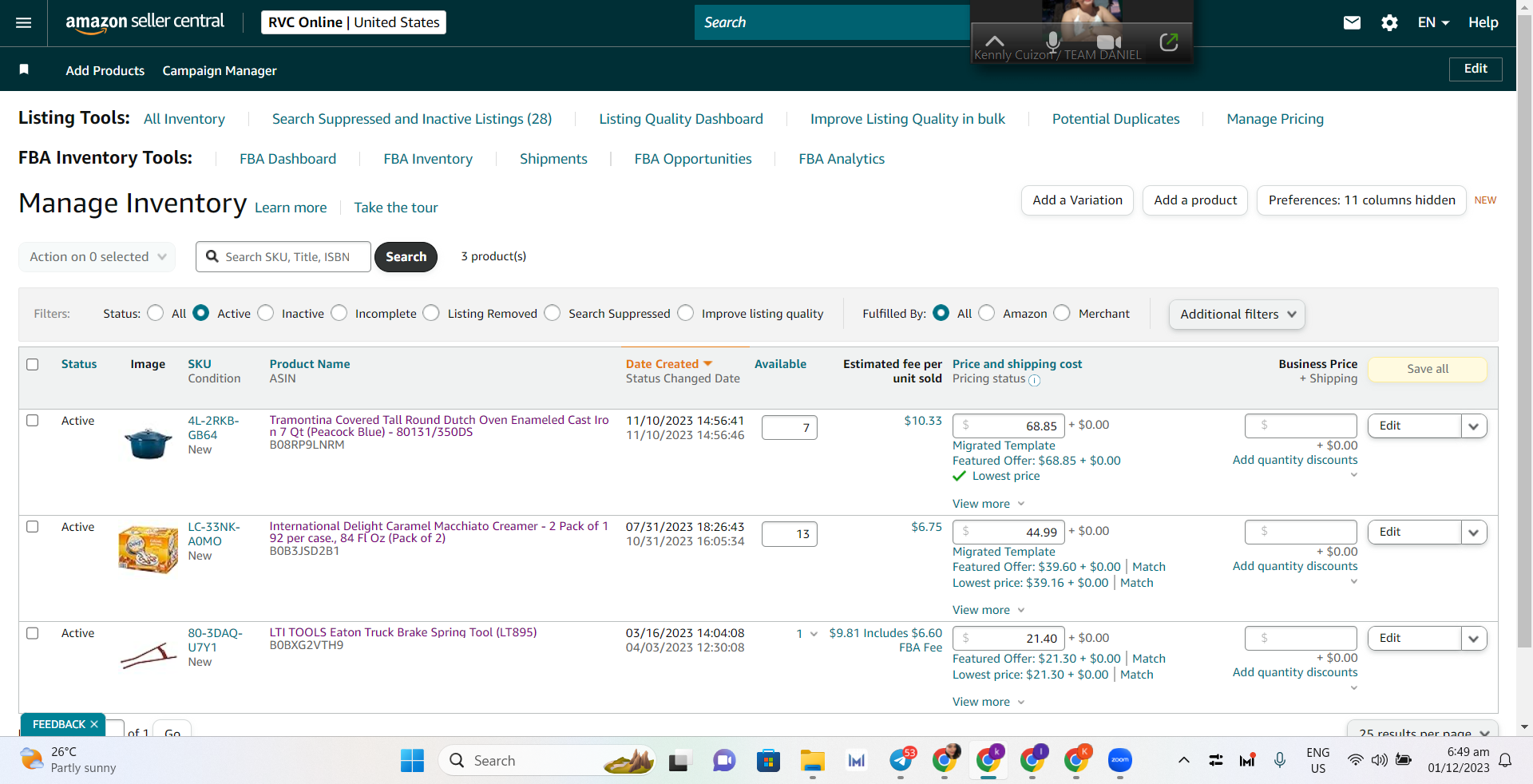Open Edit dropdown arrow for Creamer row
The width and height of the screenshot is (1533, 784).
click(1474, 532)
